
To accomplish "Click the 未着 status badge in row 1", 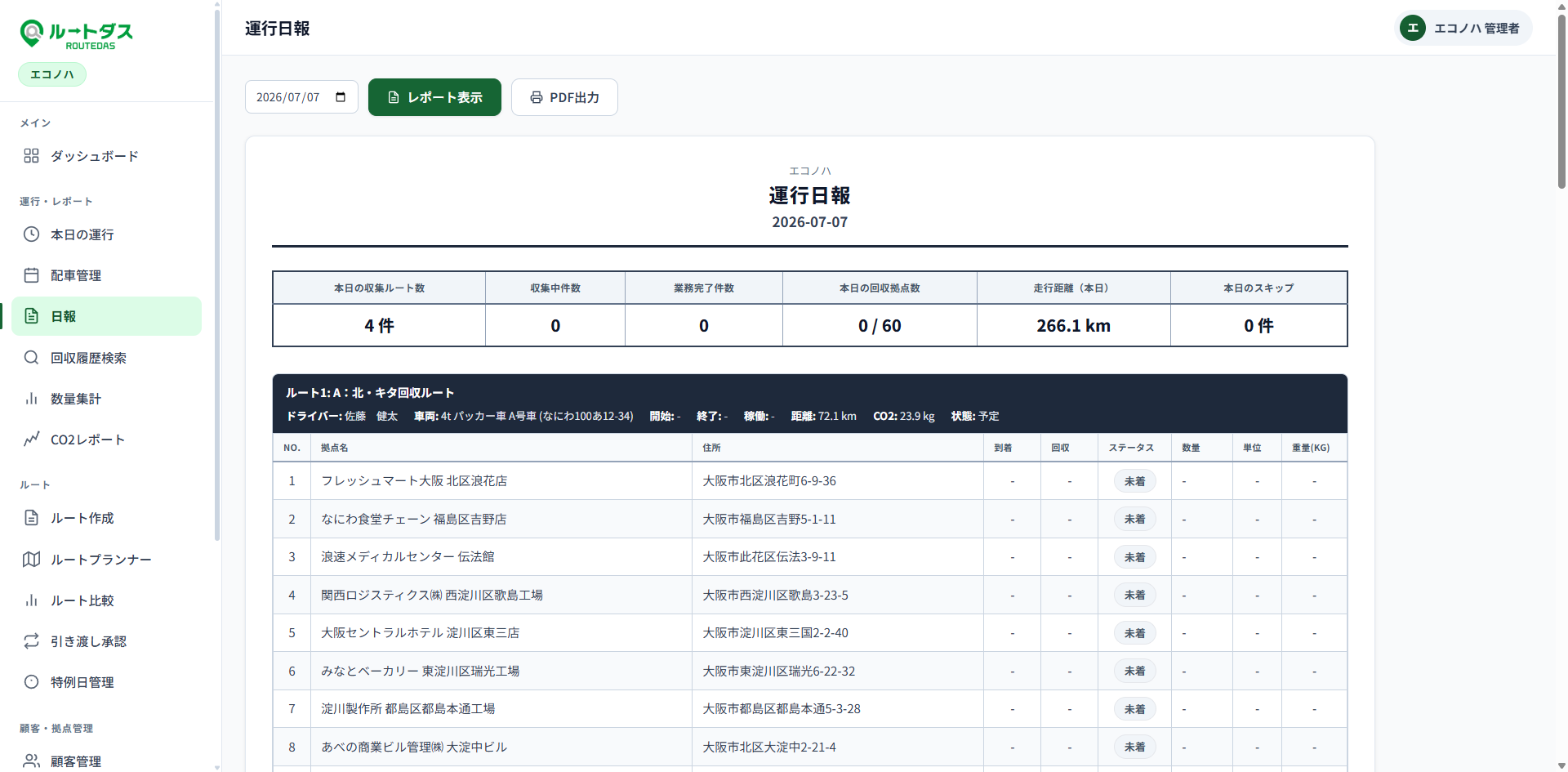I will pos(1134,481).
